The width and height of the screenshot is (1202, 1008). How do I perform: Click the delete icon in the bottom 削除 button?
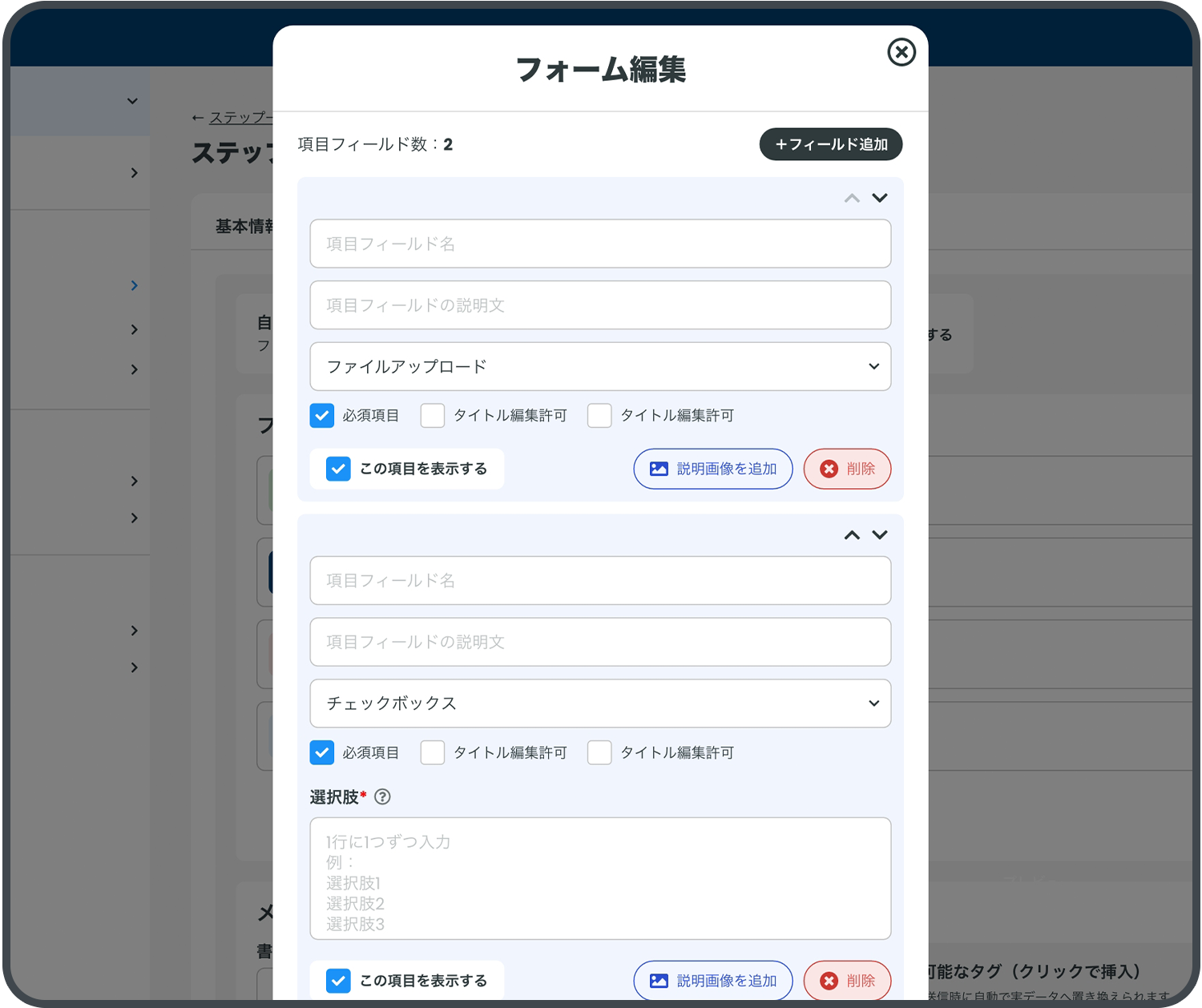coord(829,980)
